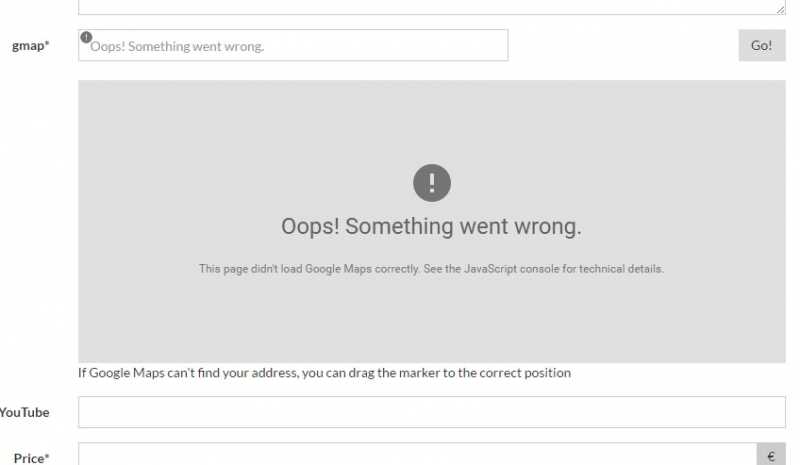800x465 pixels.
Task: Click the gmap field label
Action: click(31, 45)
